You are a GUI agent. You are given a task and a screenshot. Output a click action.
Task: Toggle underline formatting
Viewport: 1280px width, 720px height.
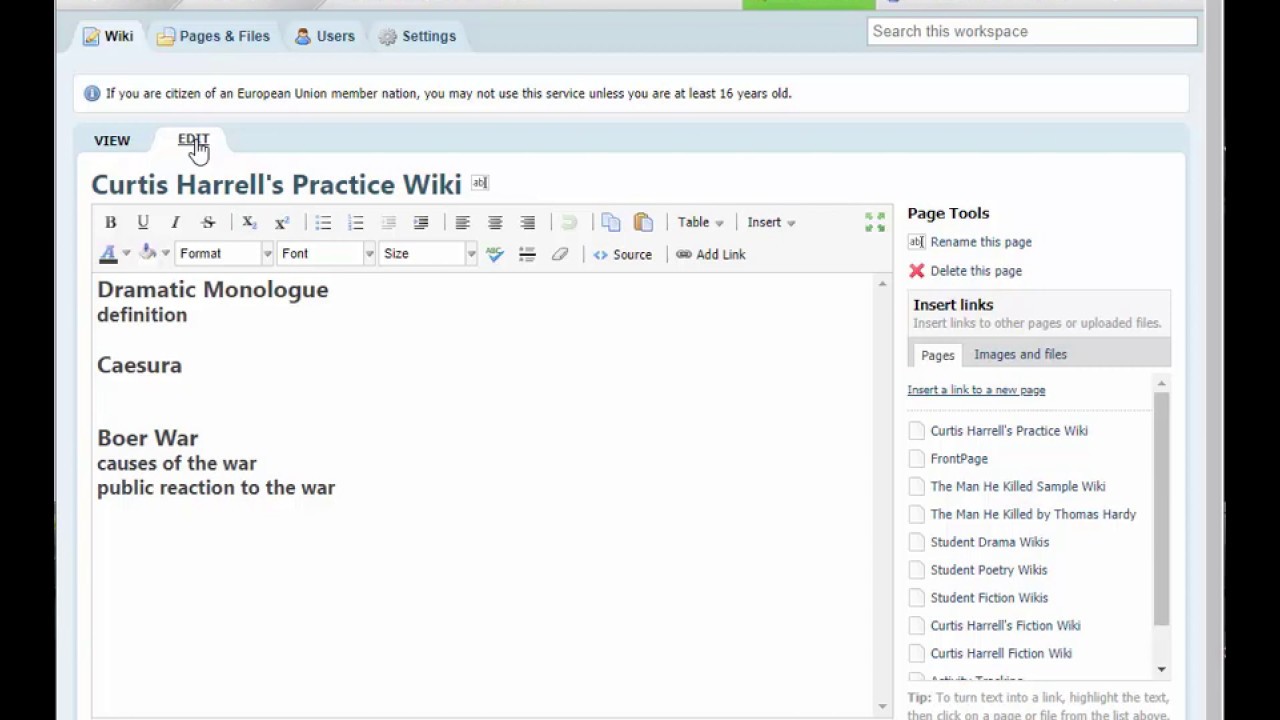click(x=143, y=222)
